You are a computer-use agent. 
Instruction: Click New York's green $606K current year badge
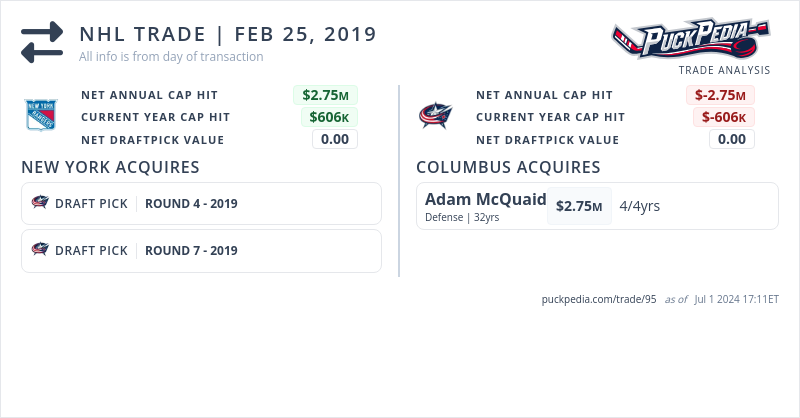(329, 117)
